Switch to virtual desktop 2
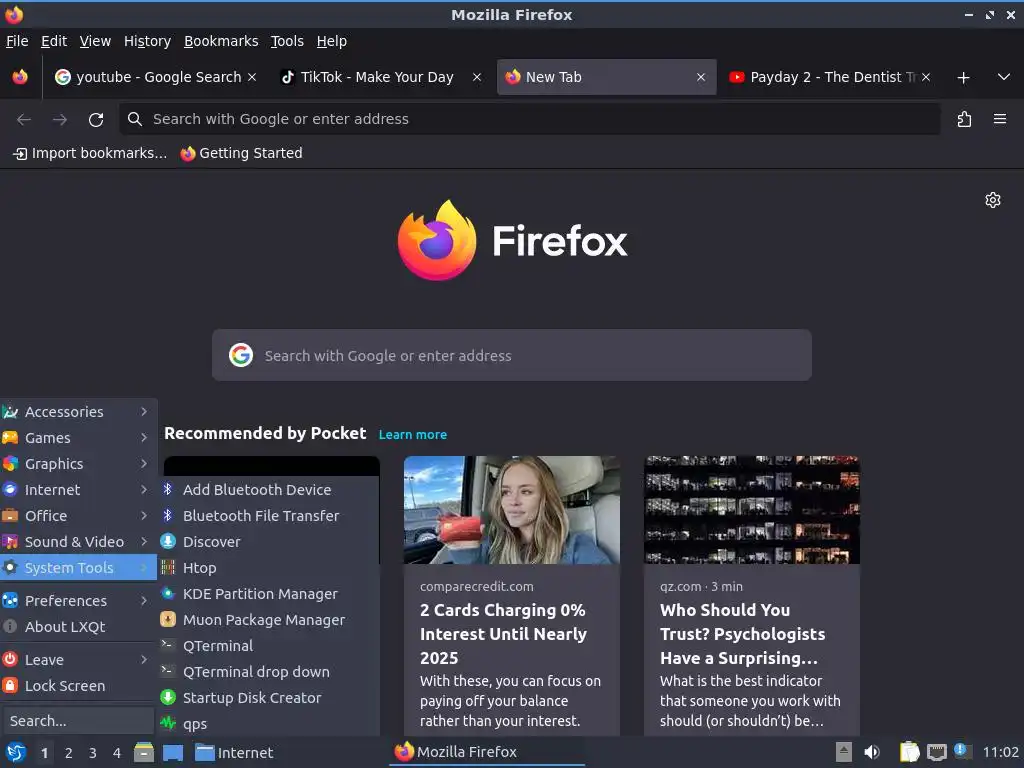 pos(69,753)
